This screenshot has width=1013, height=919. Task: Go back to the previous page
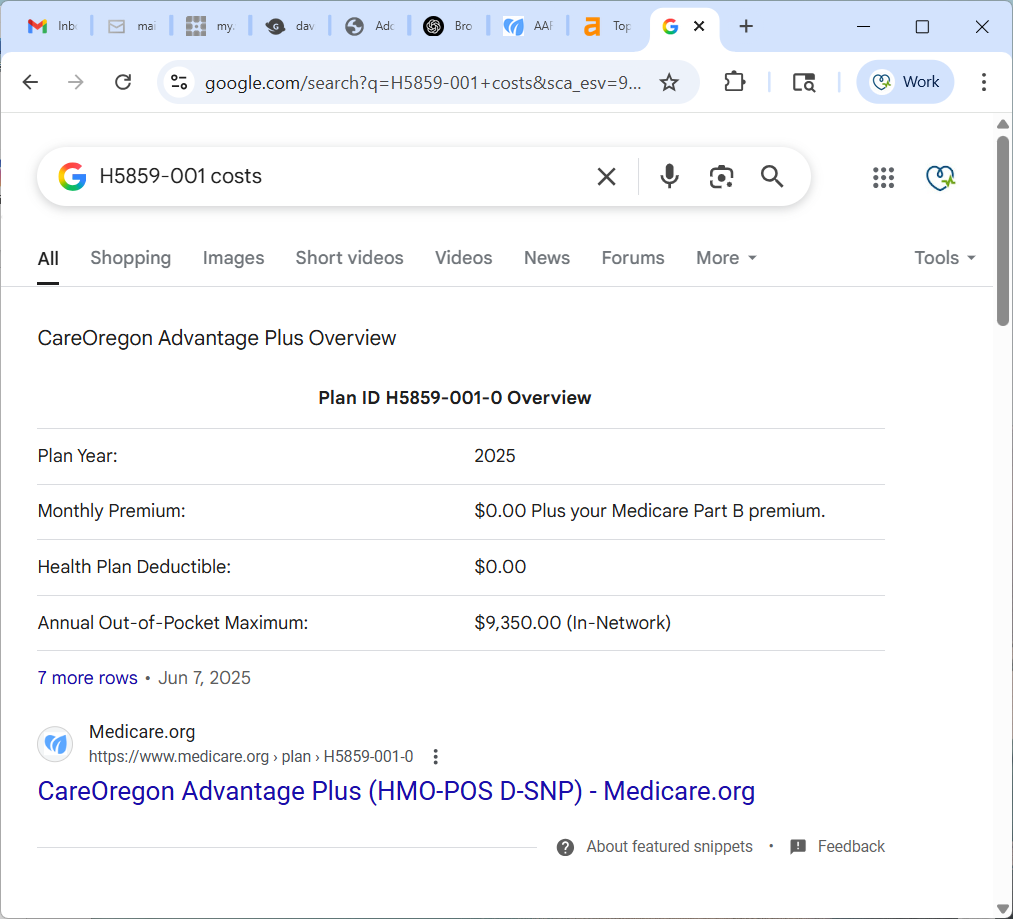[30, 82]
